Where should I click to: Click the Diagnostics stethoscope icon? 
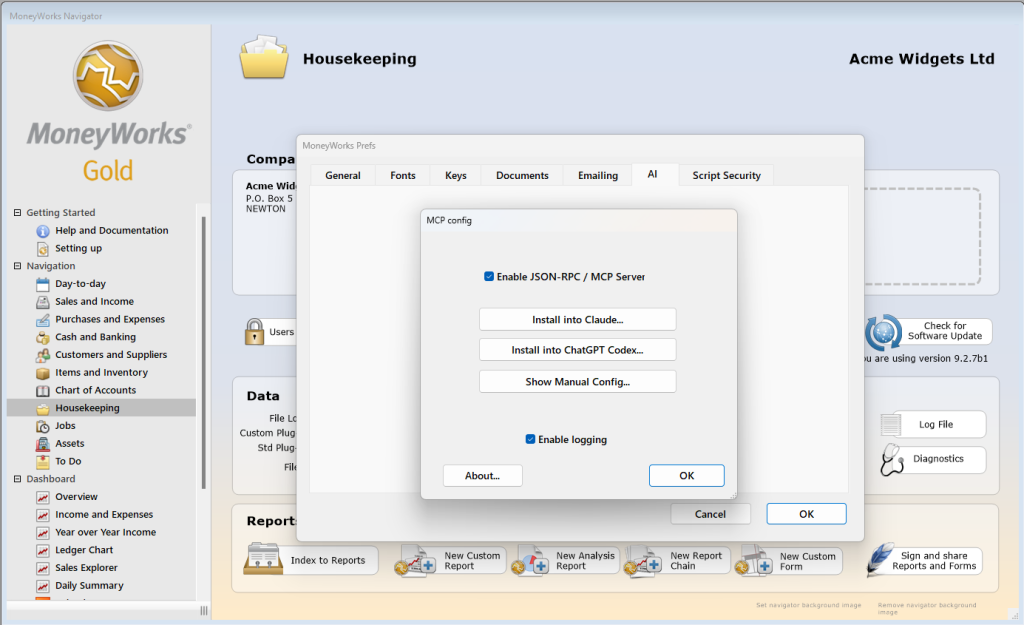click(891, 459)
